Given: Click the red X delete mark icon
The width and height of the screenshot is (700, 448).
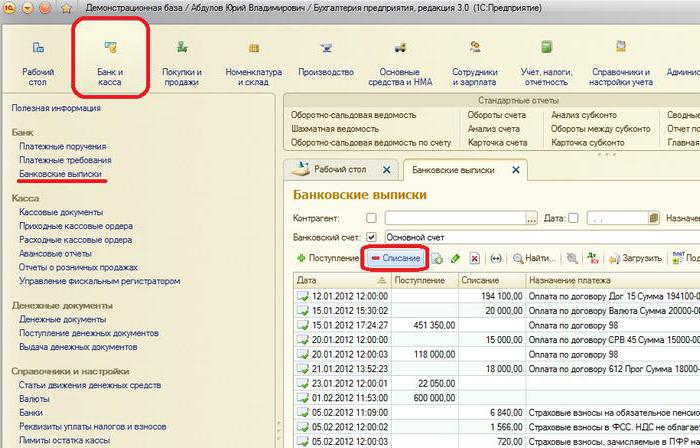Looking at the screenshot, I should click(475, 258).
